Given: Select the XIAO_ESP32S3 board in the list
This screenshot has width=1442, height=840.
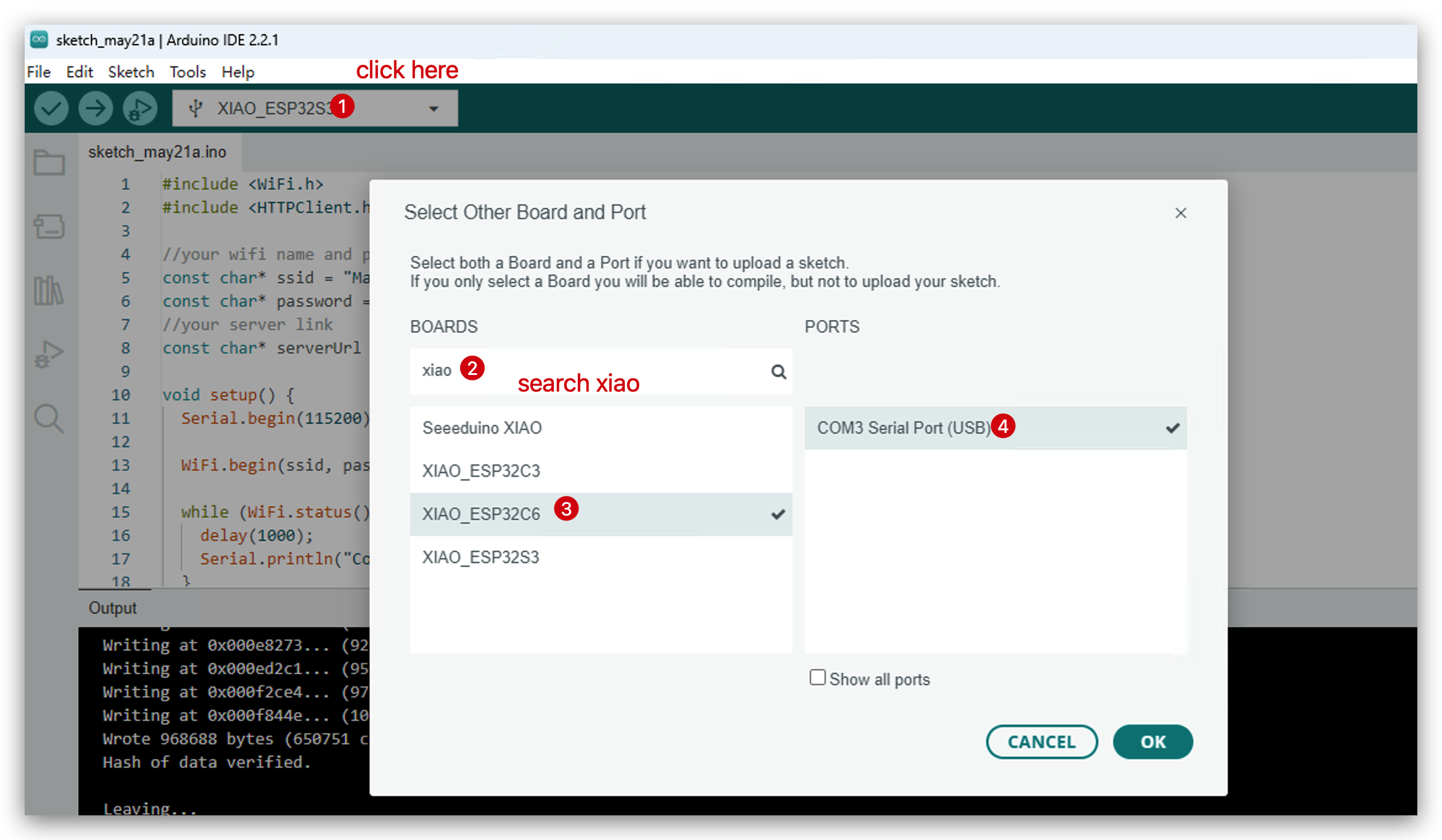Looking at the screenshot, I should tap(601, 558).
